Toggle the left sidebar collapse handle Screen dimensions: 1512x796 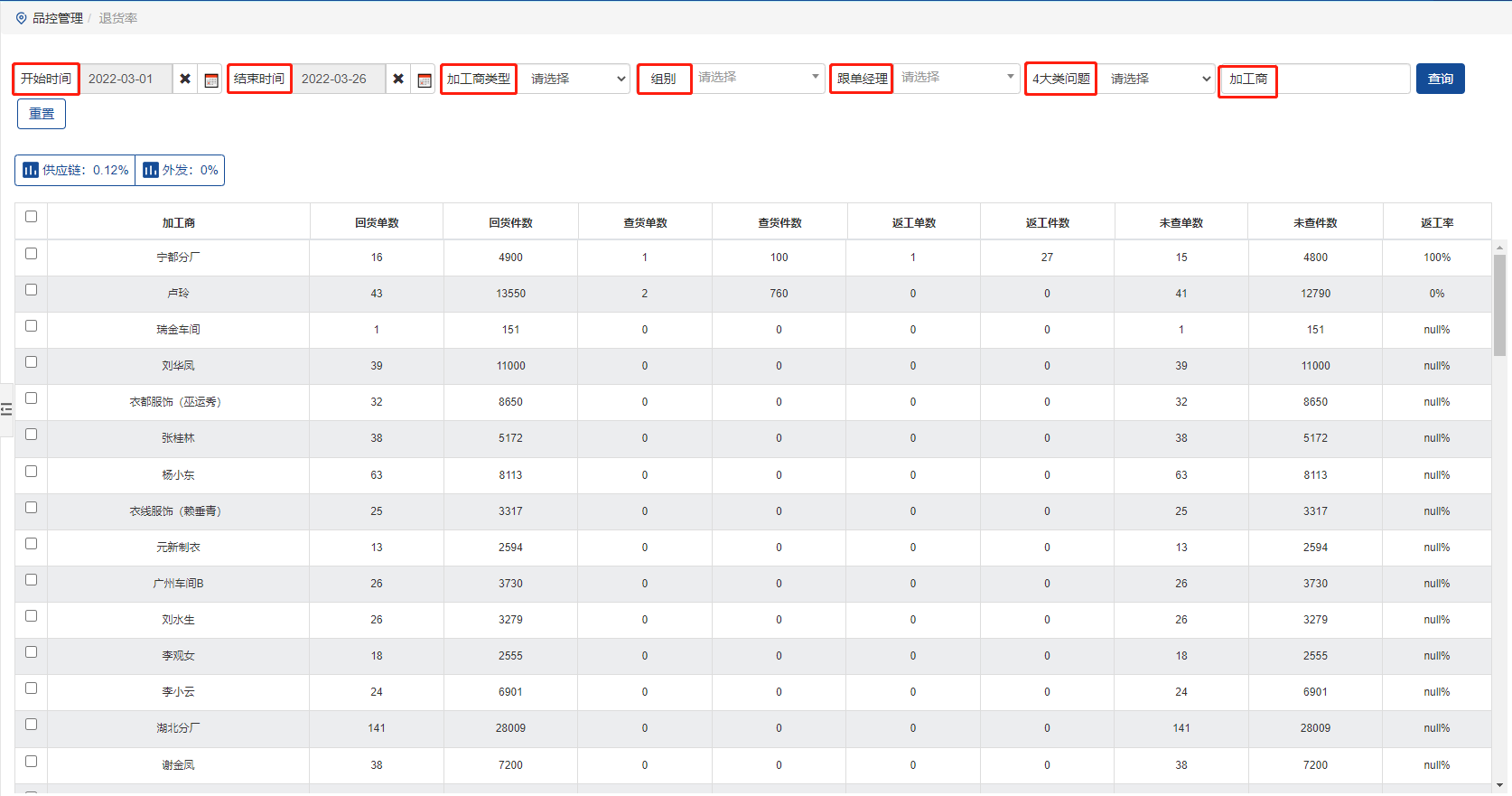pos(6,409)
